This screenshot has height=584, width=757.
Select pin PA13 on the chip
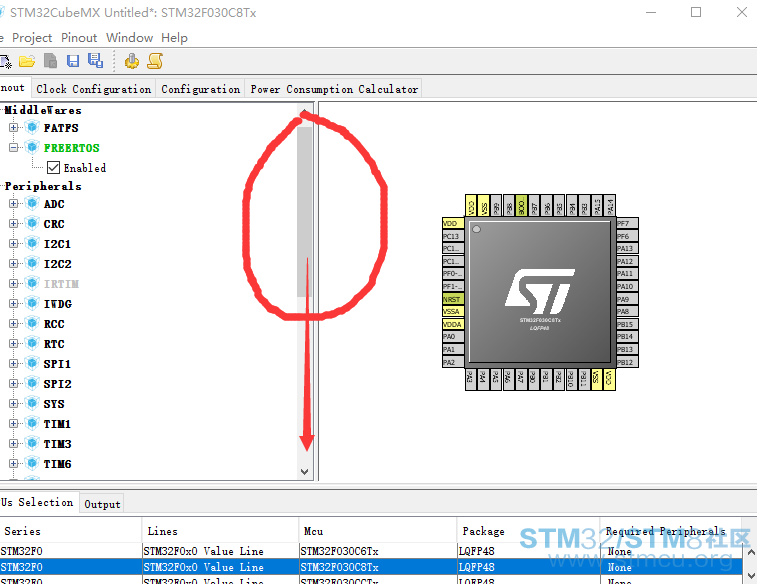point(627,249)
